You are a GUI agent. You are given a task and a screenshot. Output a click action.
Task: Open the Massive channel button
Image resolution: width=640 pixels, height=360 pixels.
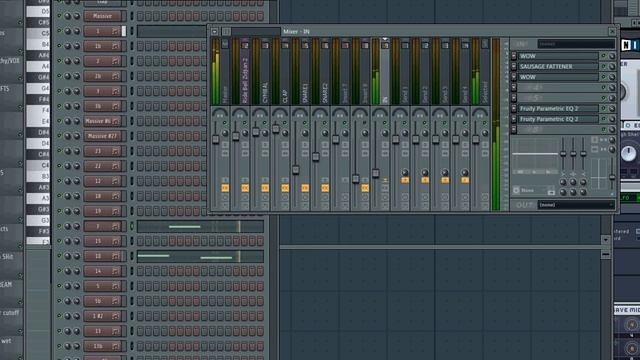tap(102, 16)
